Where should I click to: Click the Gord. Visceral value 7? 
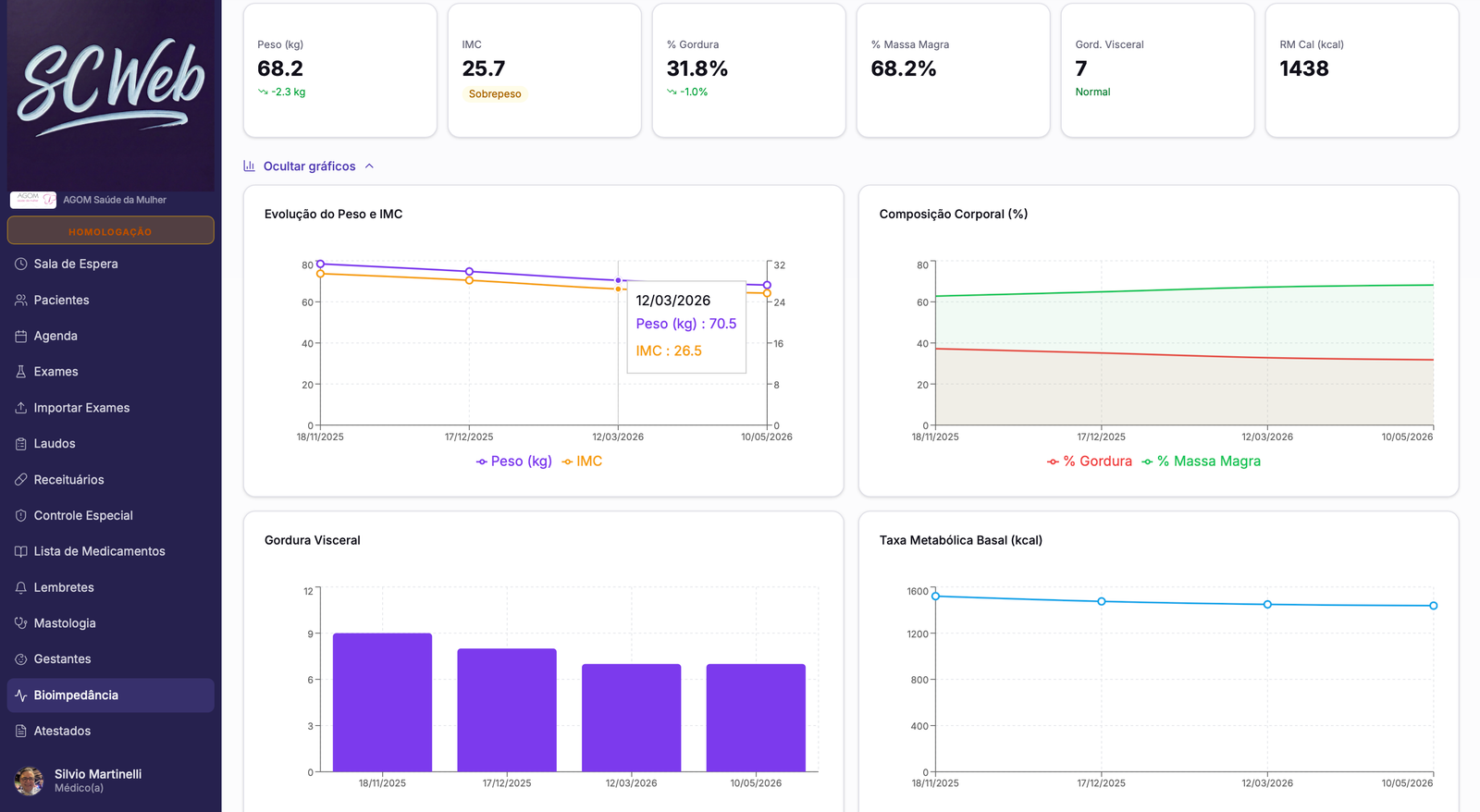point(1081,68)
